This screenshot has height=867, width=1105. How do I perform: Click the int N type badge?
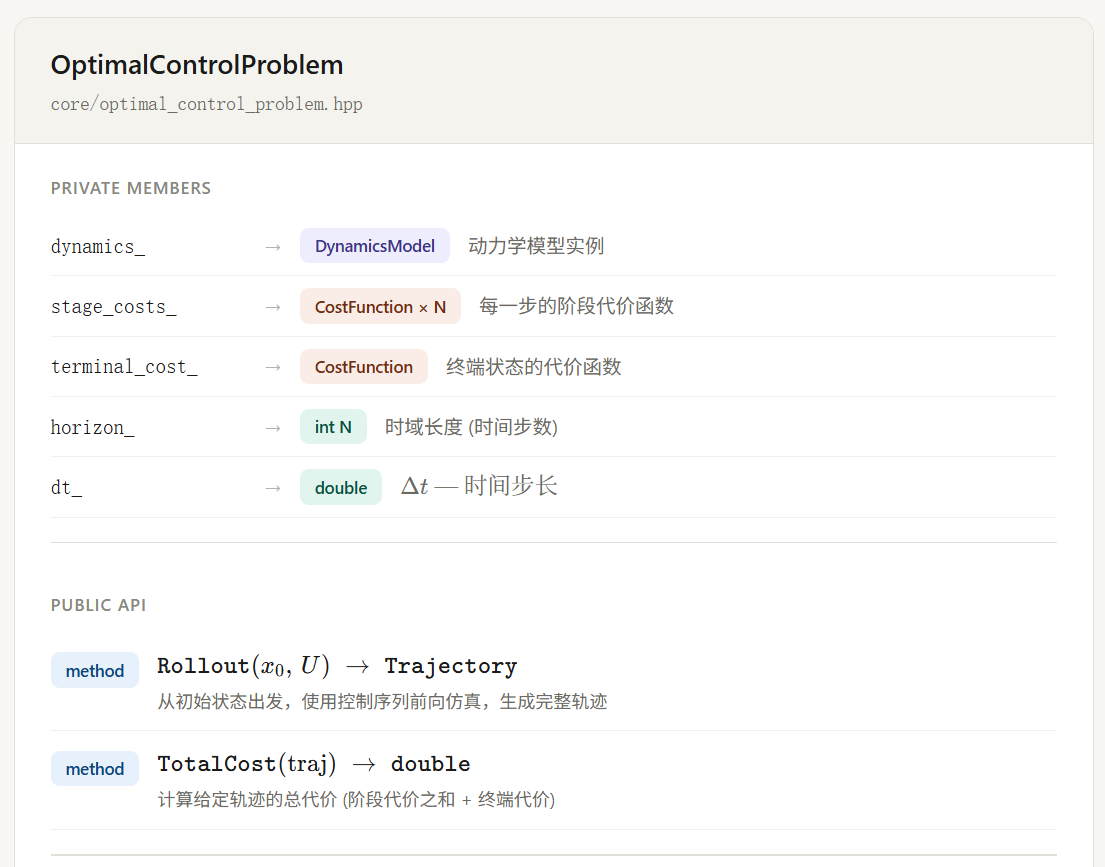click(x=333, y=427)
